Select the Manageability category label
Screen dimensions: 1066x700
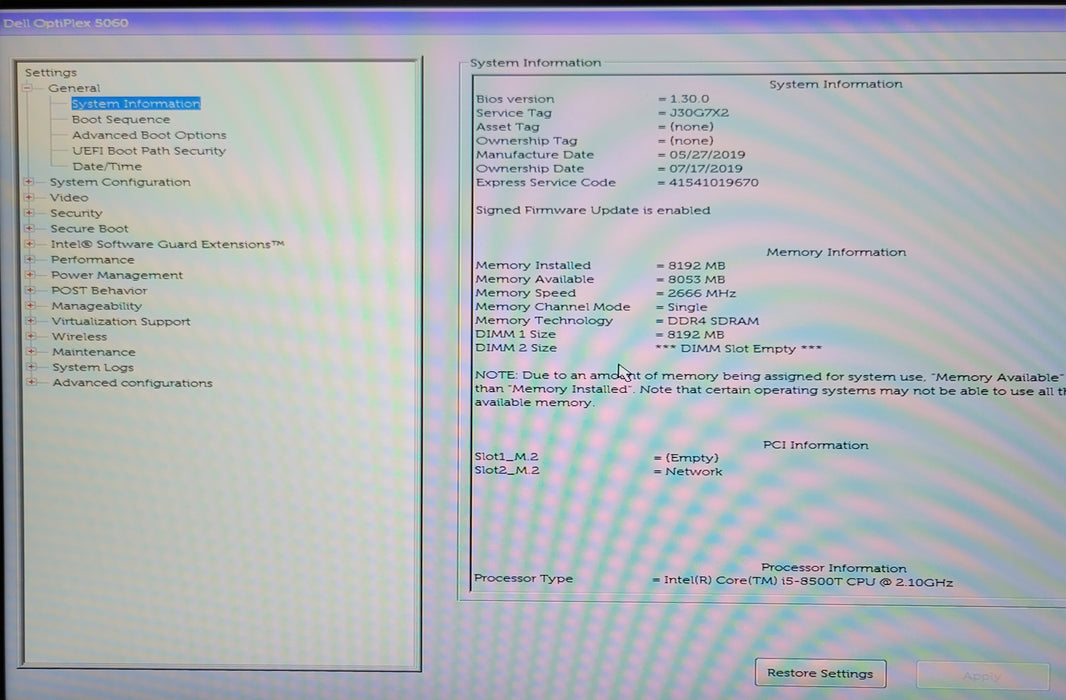tap(97, 306)
